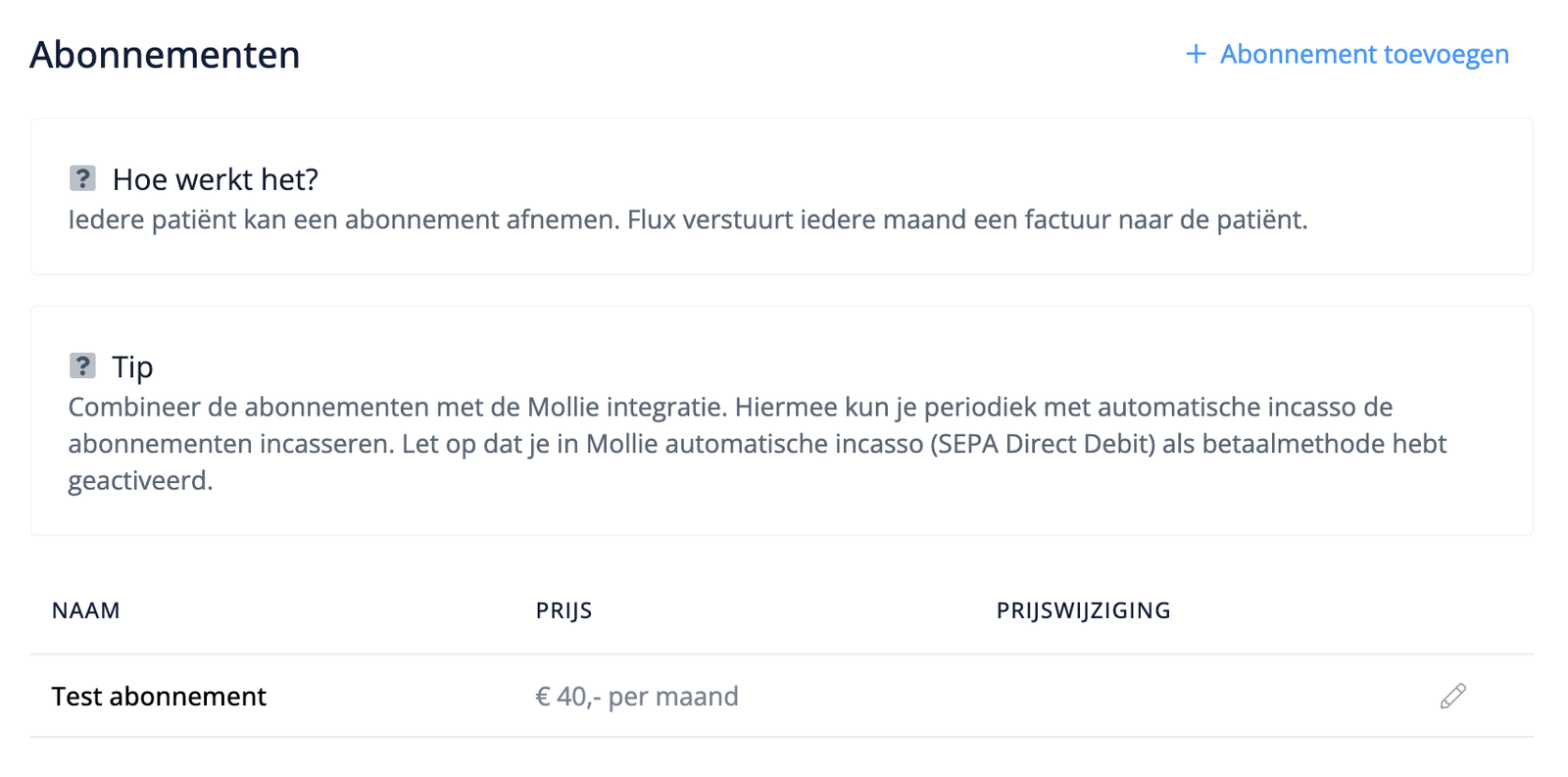Select the edit pencil in the subscription row

pyautogui.click(x=1453, y=696)
